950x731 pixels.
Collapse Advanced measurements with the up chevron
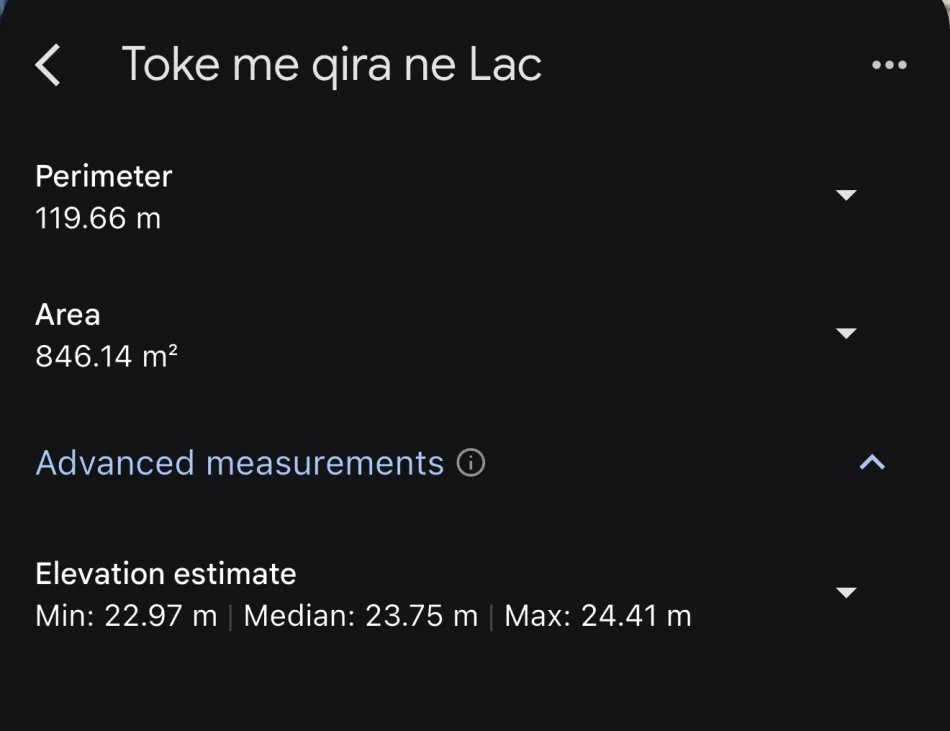pos(873,462)
